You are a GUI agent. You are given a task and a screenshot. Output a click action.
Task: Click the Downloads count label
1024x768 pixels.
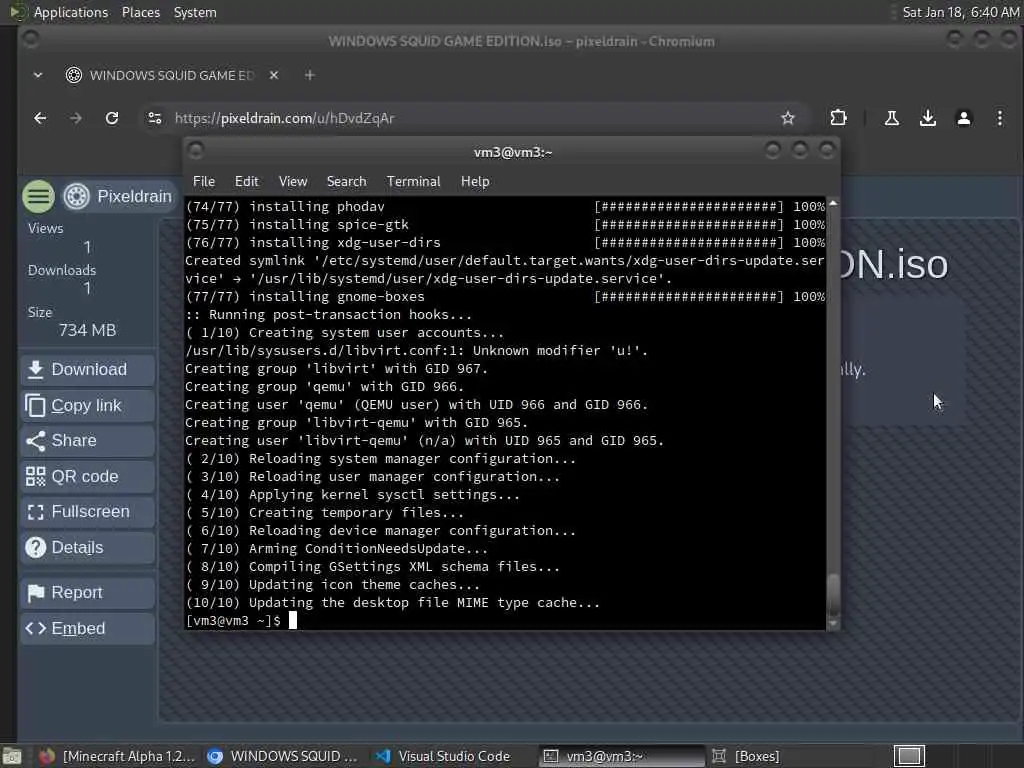click(62, 270)
